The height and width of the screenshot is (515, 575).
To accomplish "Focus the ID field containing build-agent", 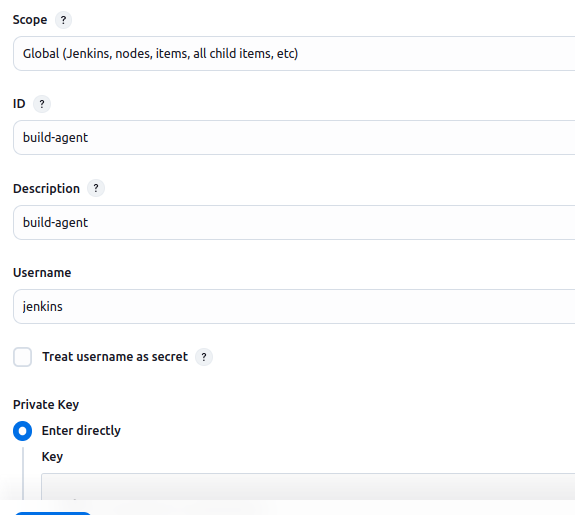I will (294, 138).
